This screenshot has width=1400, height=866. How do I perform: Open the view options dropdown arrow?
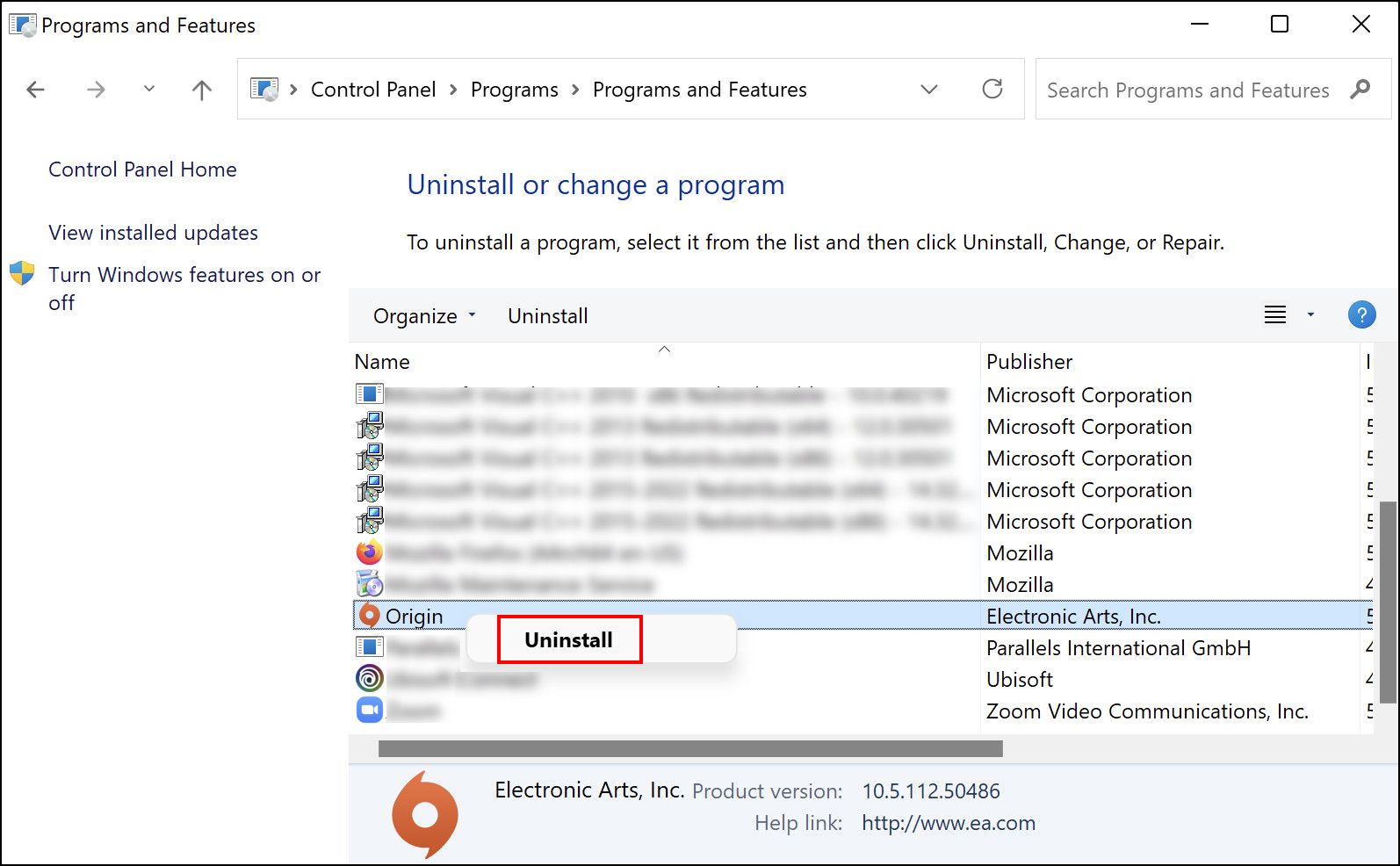[1310, 314]
